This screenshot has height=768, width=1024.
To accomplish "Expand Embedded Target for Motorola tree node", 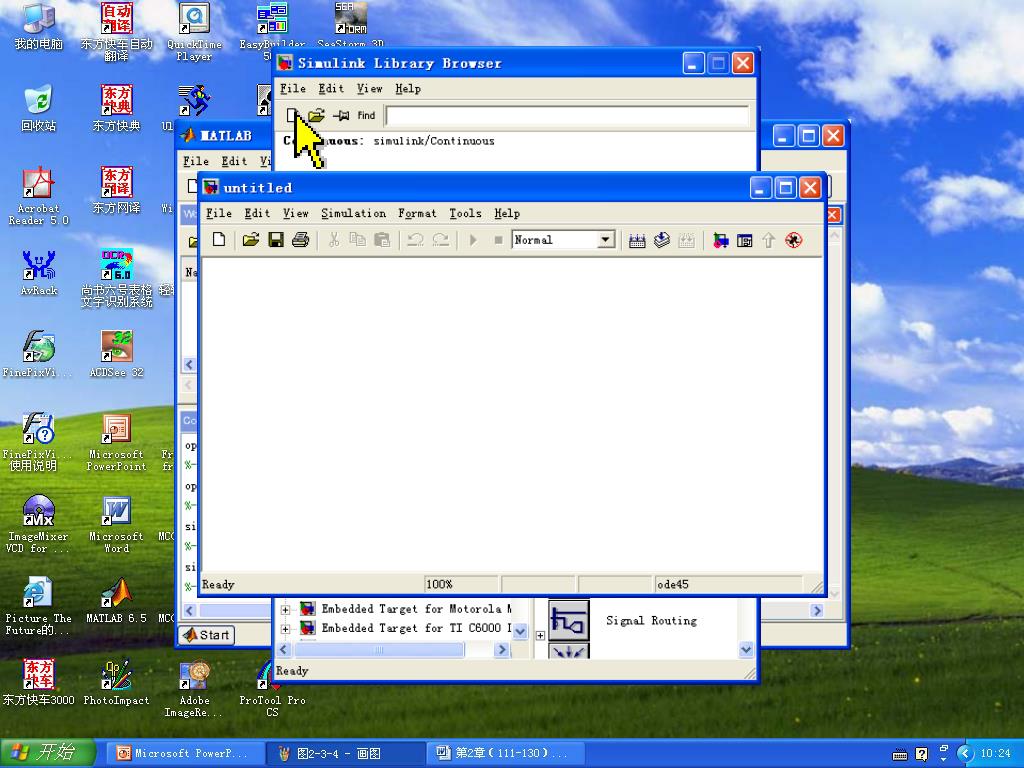I will (x=285, y=609).
